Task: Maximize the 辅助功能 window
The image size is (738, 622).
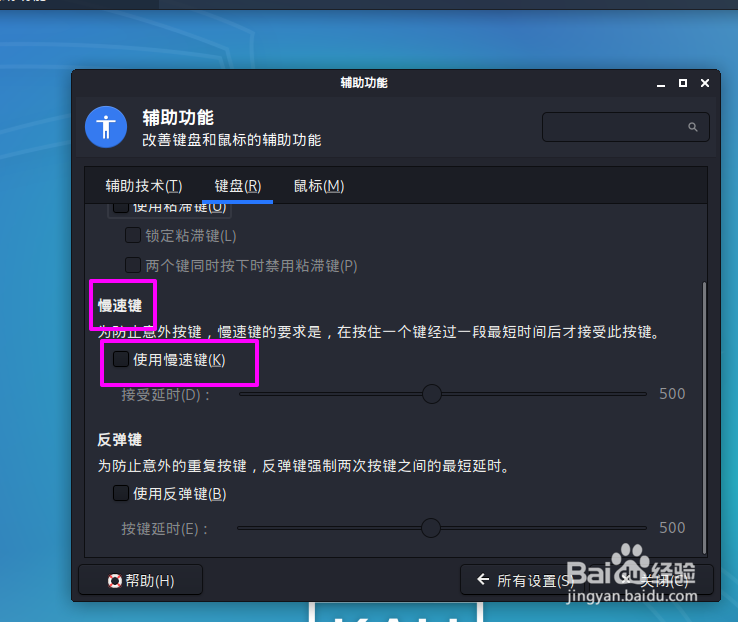Action: [682, 83]
